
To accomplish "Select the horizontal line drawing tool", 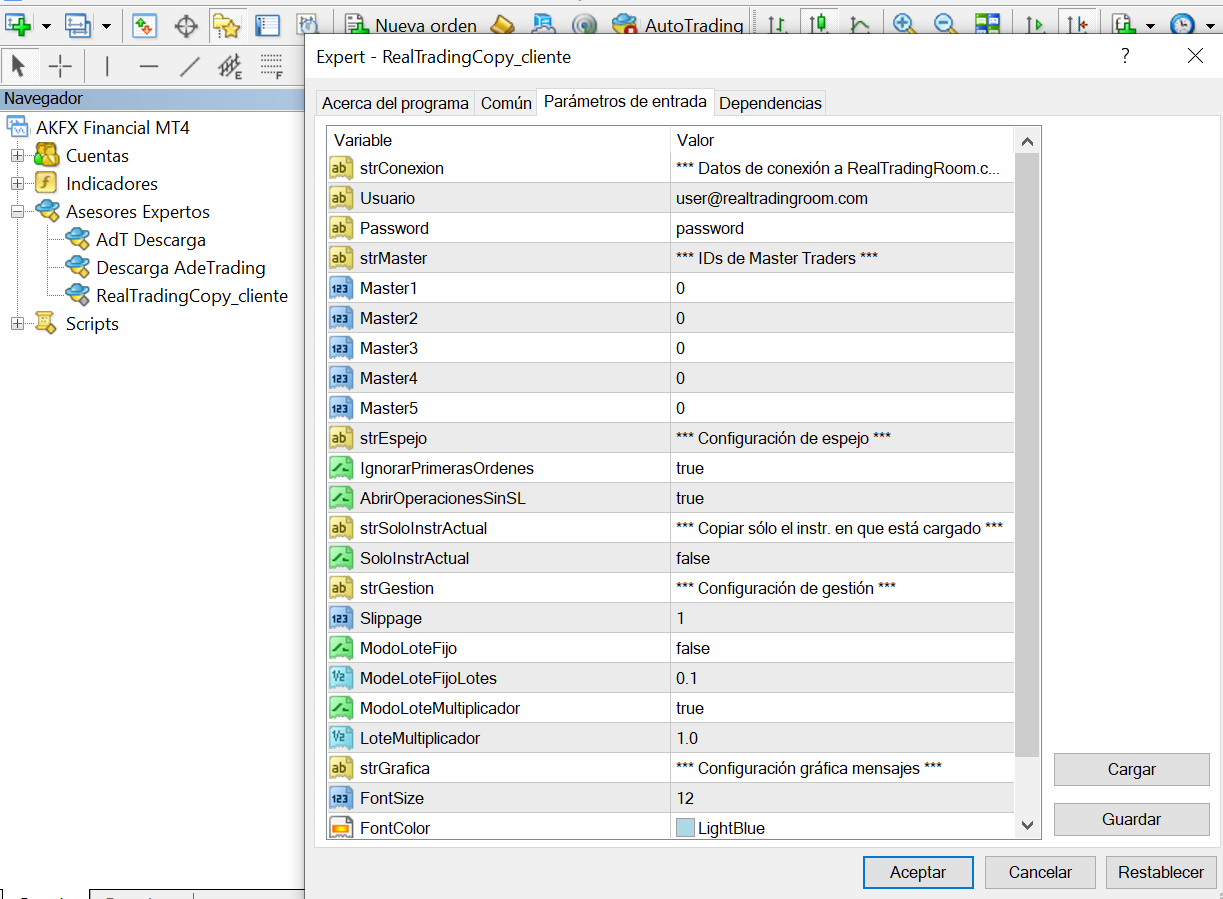I will [149, 67].
